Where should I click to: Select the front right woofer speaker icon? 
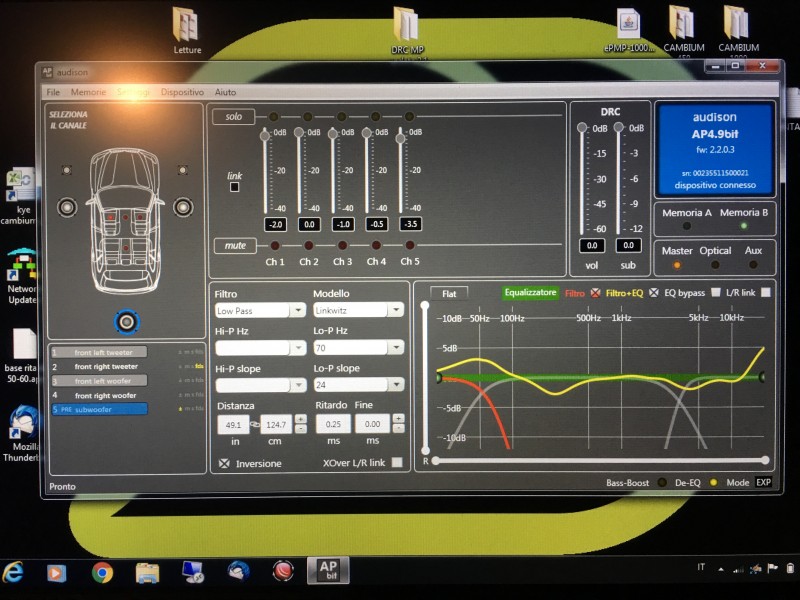pyautogui.click(x=183, y=207)
